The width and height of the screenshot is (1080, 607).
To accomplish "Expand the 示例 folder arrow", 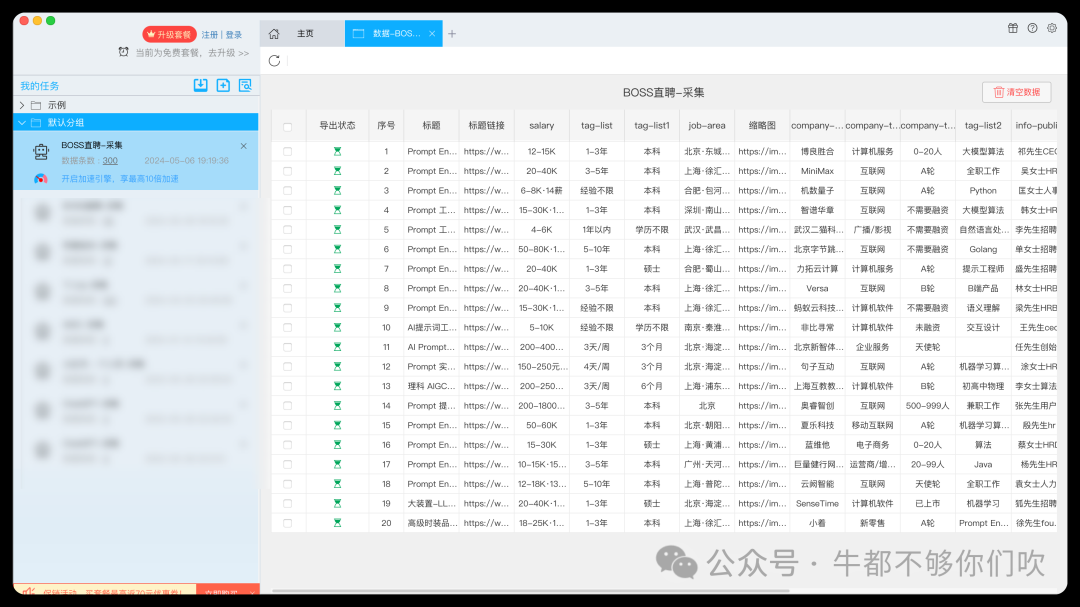I will (22, 105).
